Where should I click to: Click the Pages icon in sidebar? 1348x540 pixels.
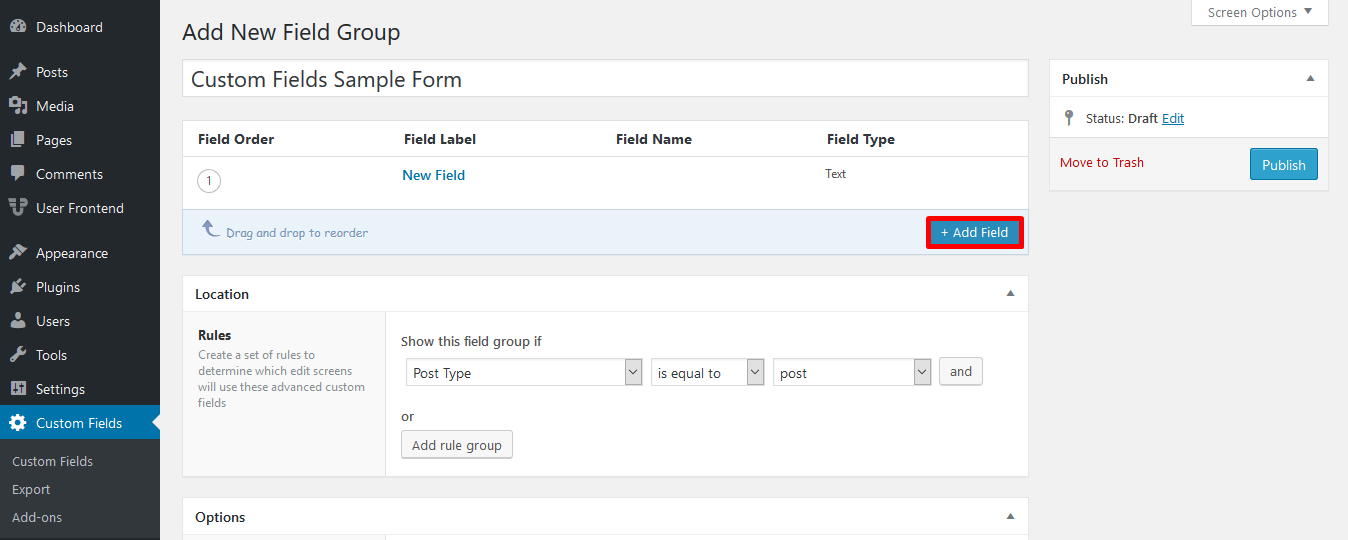coord(18,140)
